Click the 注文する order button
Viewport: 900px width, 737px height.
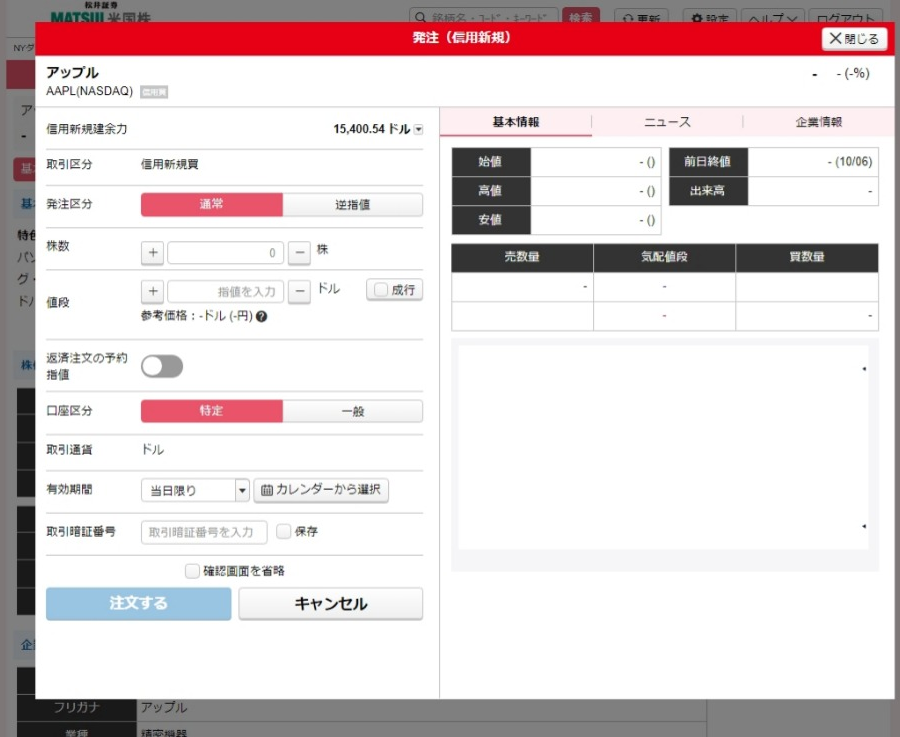[x=138, y=603]
